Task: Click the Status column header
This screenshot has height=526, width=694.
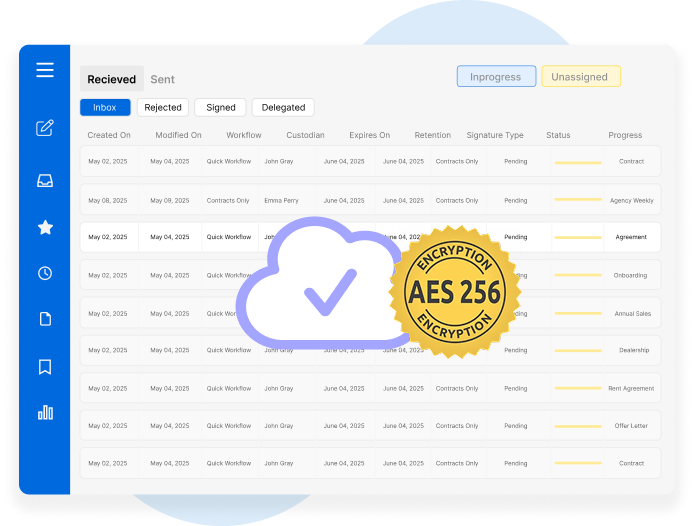Action: tap(558, 135)
